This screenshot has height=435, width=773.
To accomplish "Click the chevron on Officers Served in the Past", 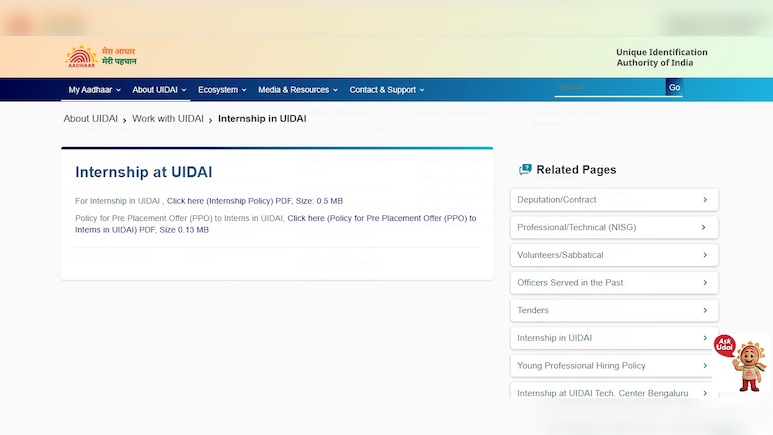I will point(705,283).
